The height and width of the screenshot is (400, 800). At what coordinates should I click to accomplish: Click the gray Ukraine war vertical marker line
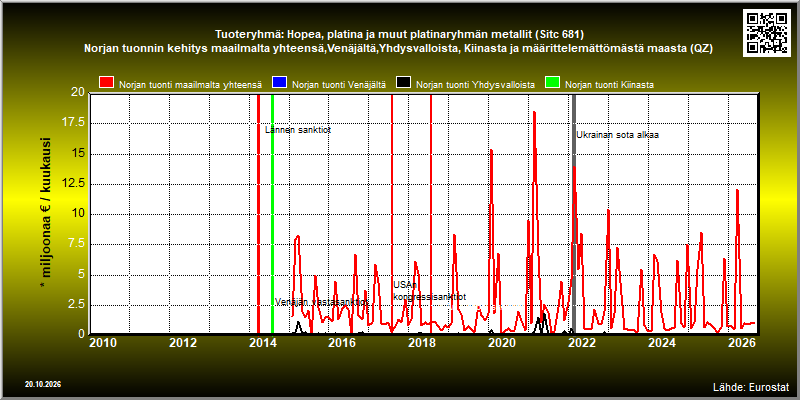tap(574, 214)
